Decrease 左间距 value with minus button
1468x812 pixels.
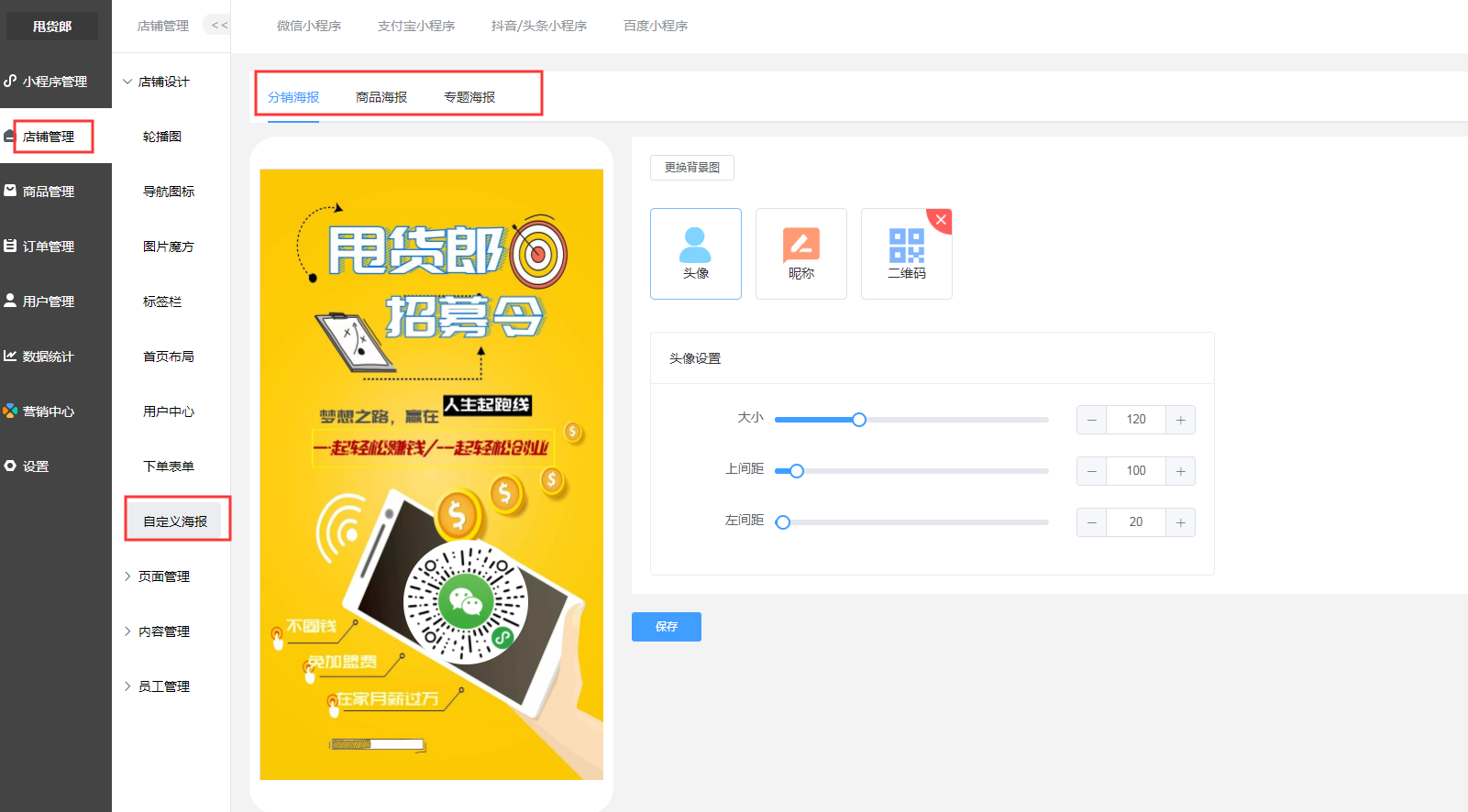click(1091, 522)
